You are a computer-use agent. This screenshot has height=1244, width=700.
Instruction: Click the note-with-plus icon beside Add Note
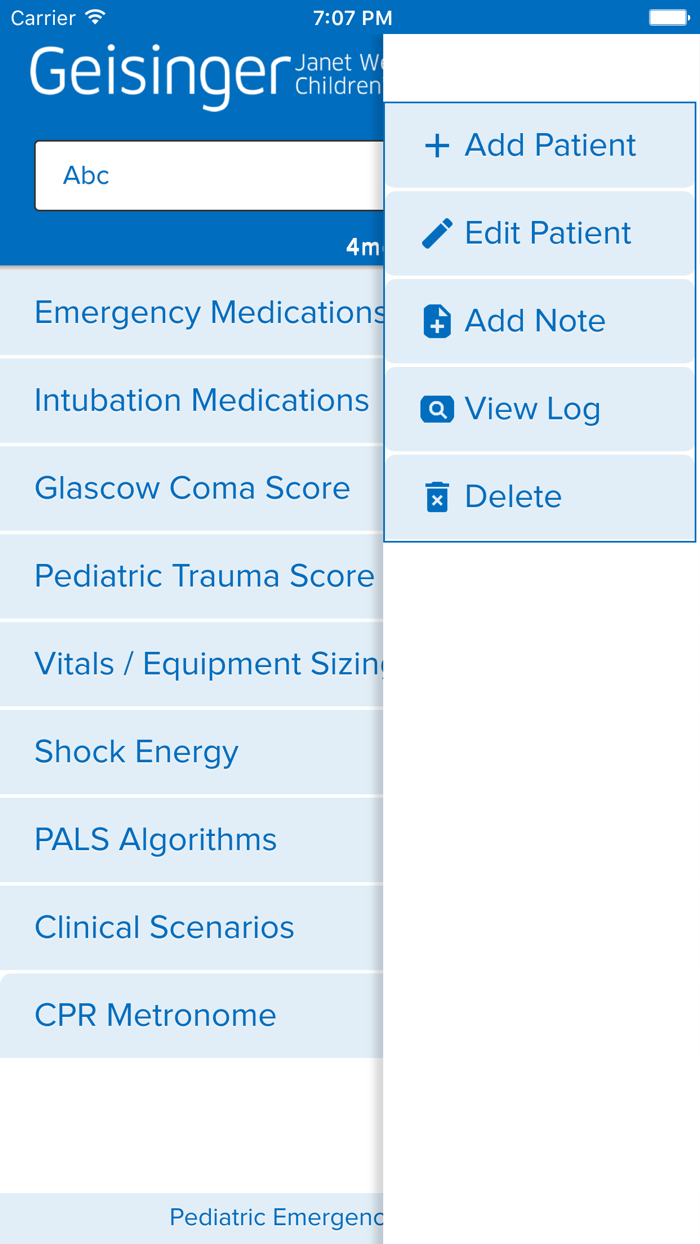pyautogui.click(x=437, y=321)
